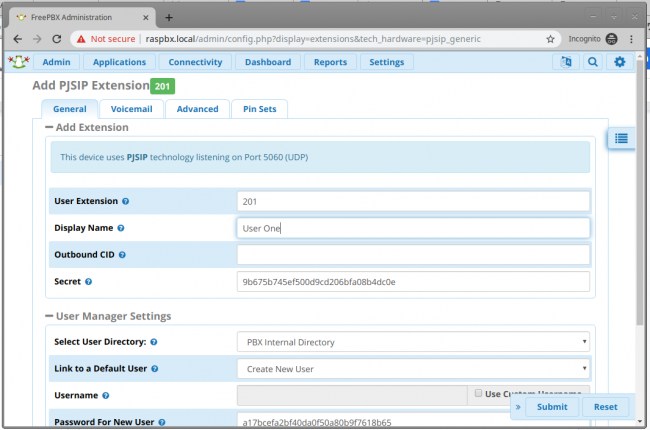Collapse the User Manager Settings section
The image size is (650, 430).
coord(49,316)
